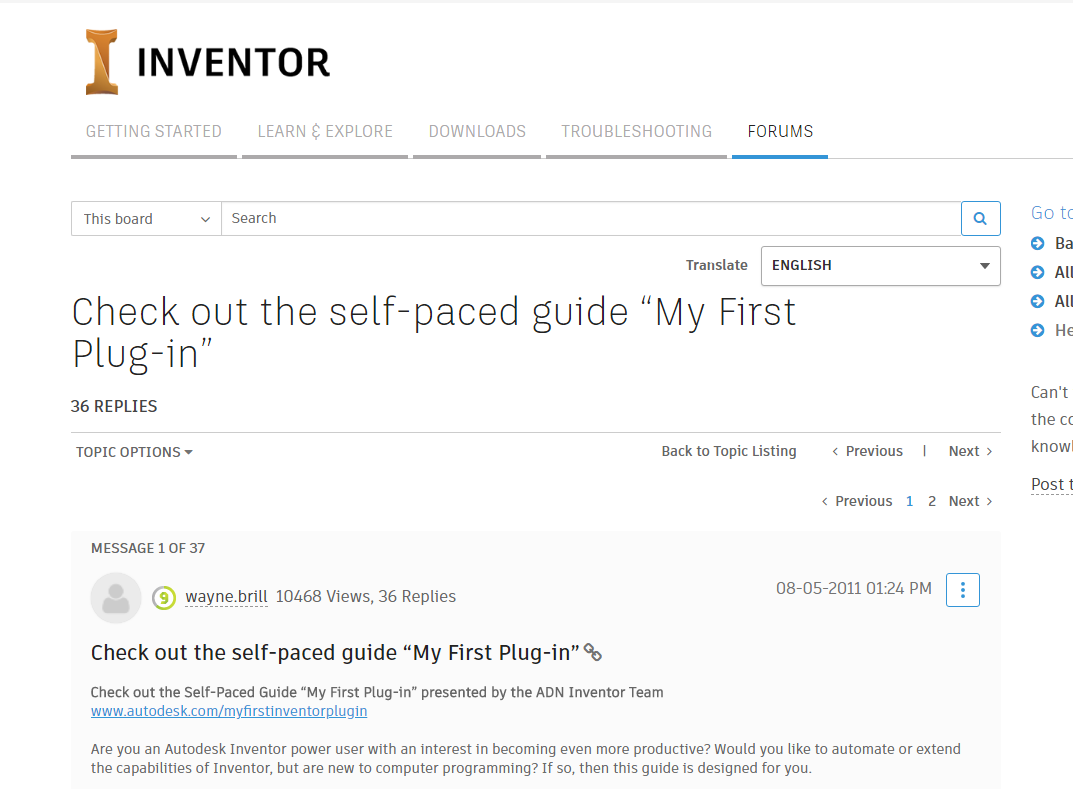Open the This board search scope dropdown
The image size is (1073, 789).
[145, 218]
